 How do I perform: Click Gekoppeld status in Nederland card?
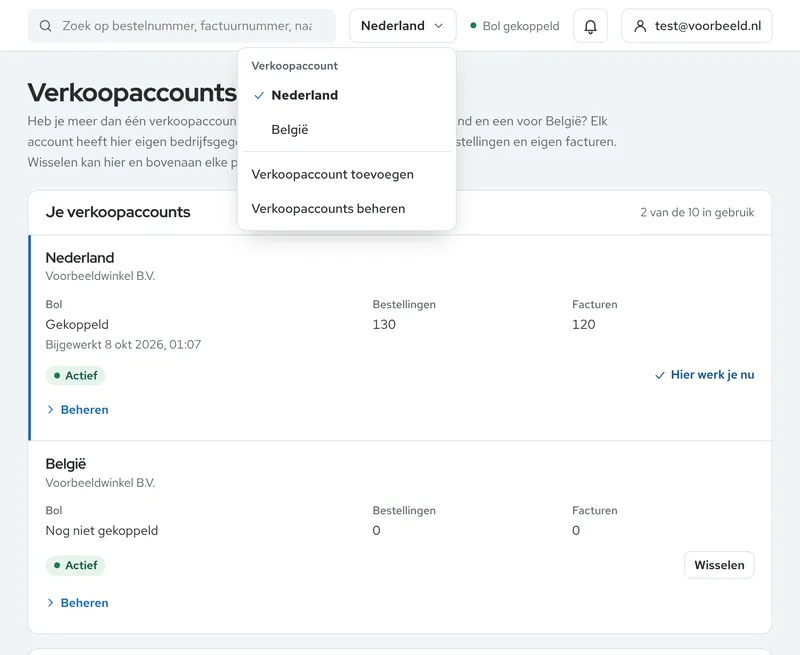tap(77, 324)
